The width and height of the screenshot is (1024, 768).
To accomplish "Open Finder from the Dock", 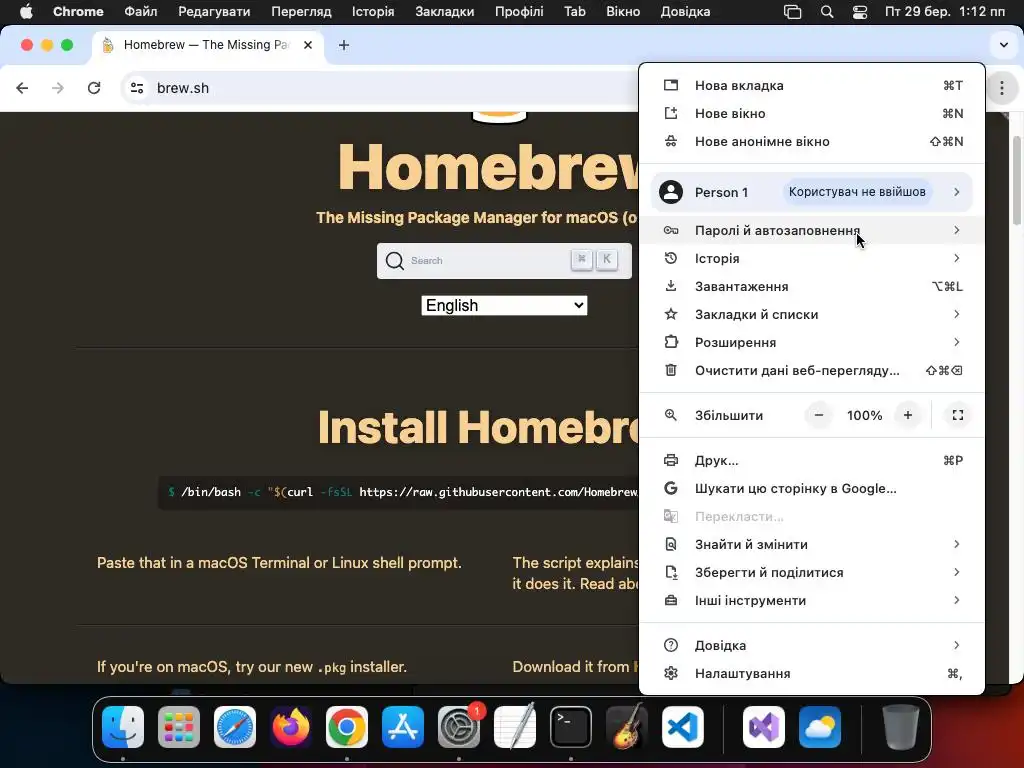I will click(x=123, y=727).
